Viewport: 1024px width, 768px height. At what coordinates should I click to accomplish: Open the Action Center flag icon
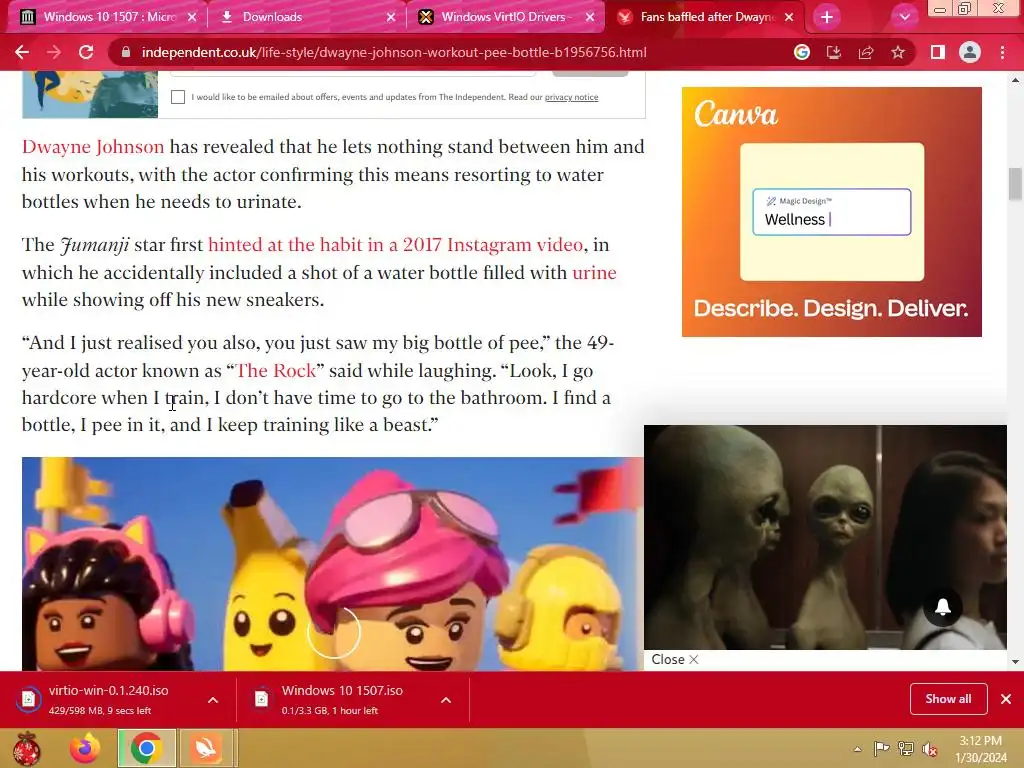(881, 749)
